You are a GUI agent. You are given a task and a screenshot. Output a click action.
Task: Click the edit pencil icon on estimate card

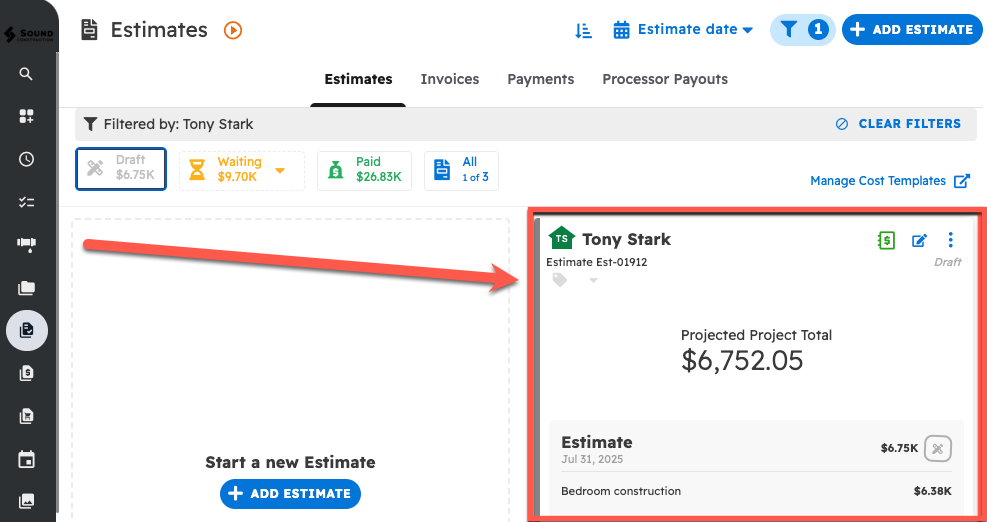tap(919, 240)
